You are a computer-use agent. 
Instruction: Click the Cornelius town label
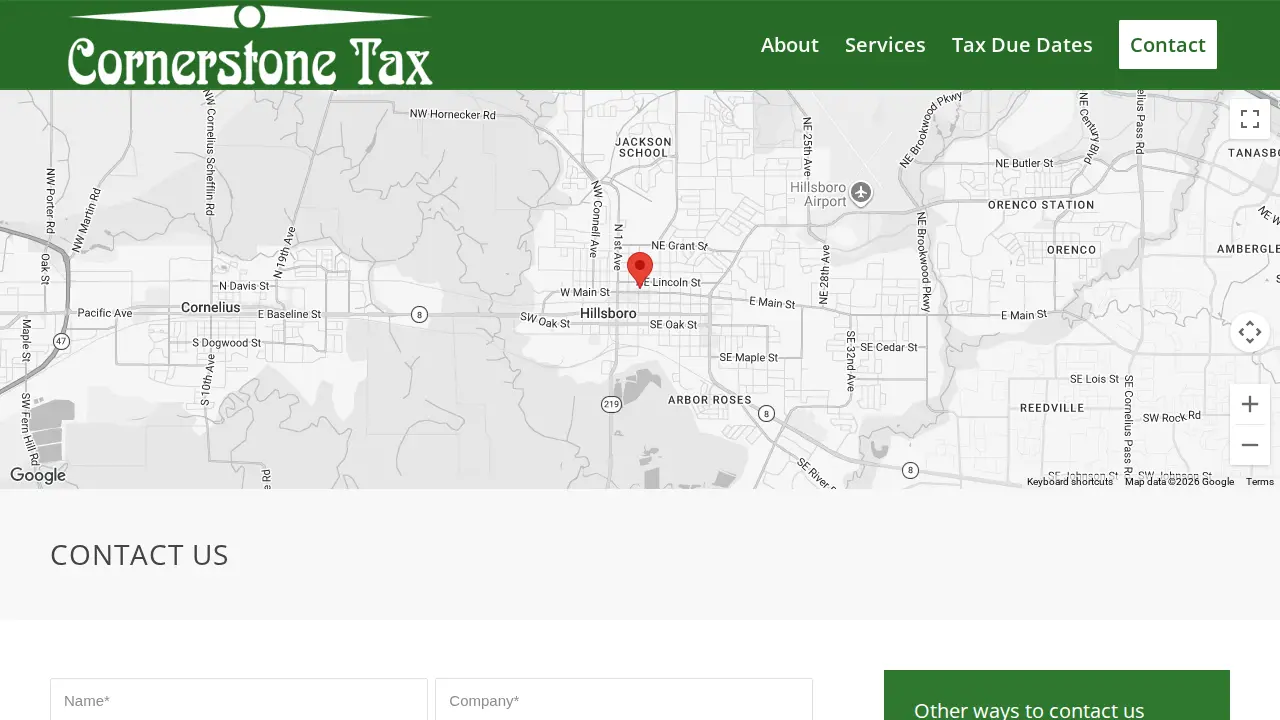point(211,308)
